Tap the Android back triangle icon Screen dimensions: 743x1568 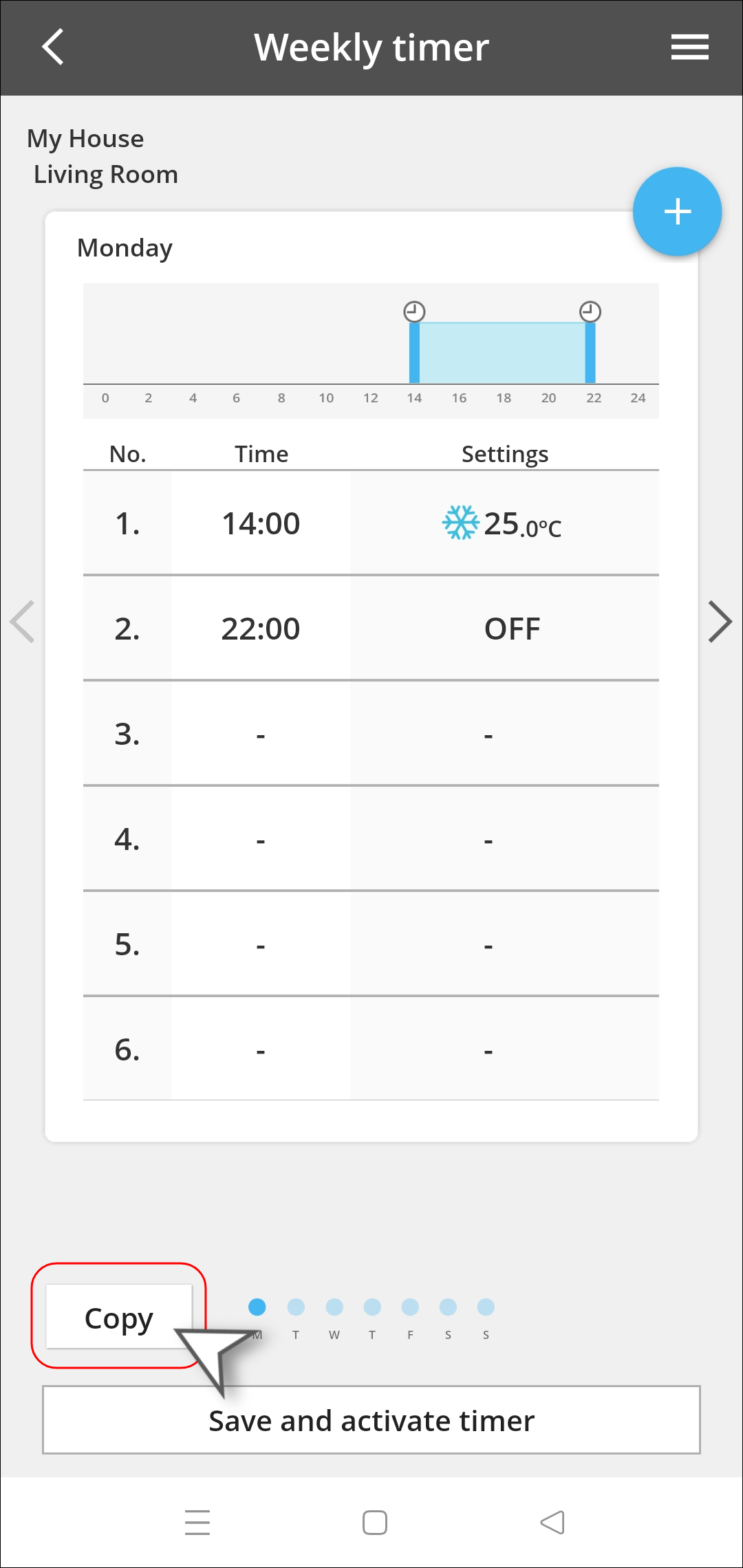[552, 1523]
